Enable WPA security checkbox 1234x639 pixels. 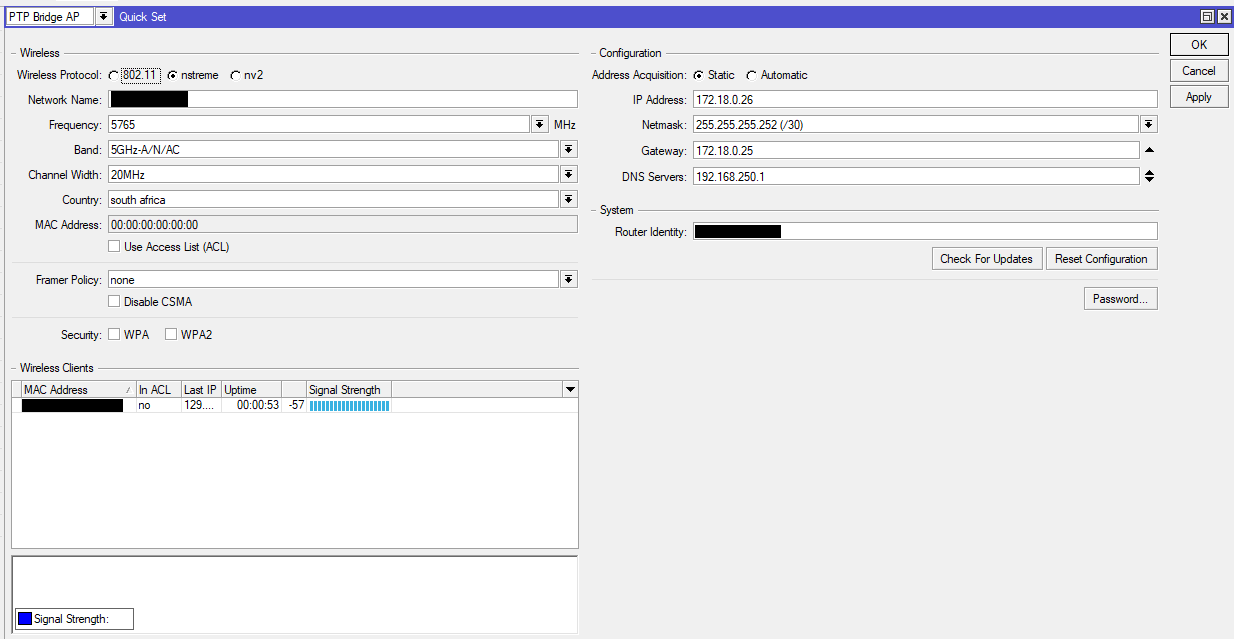114,335
